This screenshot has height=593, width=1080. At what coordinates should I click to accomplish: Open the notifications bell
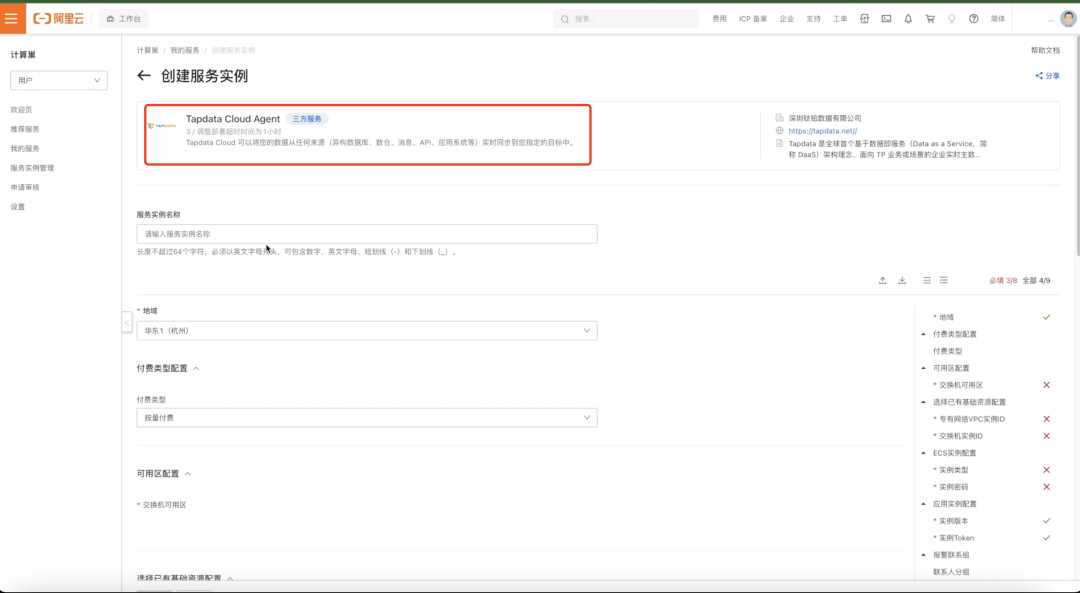[x=908, y=19]
